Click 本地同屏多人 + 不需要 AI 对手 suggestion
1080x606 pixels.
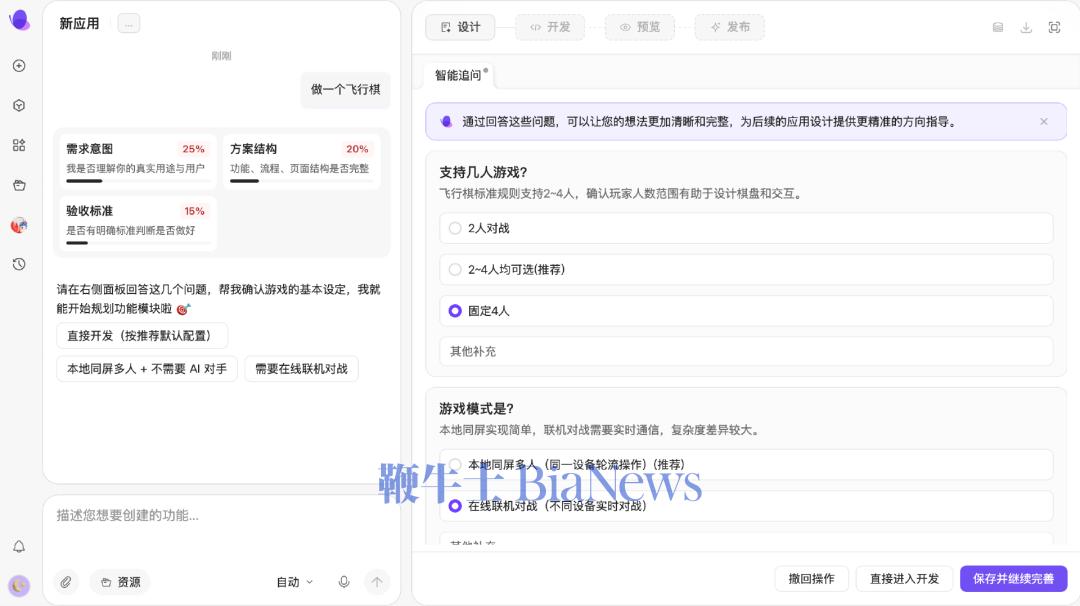[x=147, y=369]
